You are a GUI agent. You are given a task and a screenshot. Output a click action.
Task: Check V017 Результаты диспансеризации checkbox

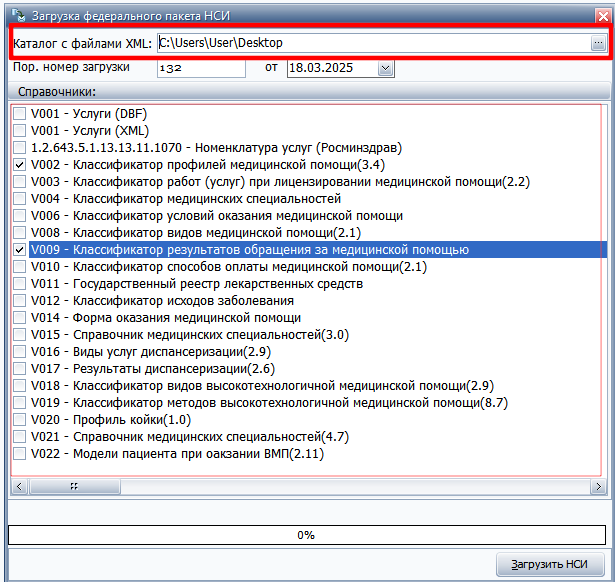pyautogui.click(x=19, y=369)
